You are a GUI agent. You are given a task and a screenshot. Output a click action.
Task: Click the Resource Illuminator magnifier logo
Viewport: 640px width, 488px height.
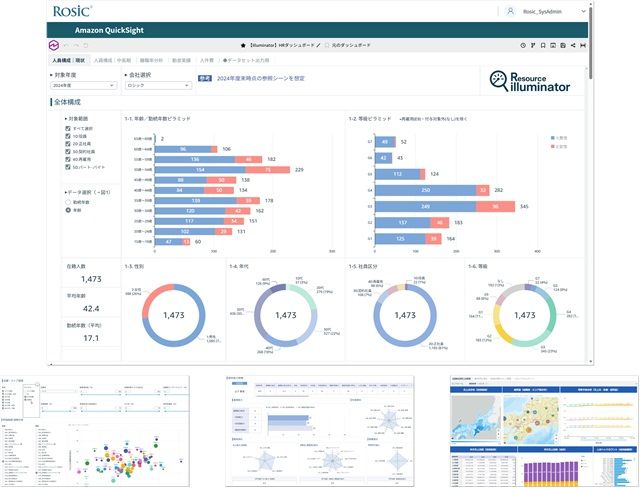(500, 81)
